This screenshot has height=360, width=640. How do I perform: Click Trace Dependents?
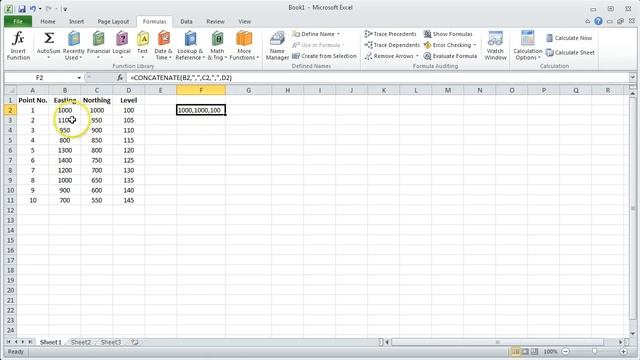[x=392, y=45]
